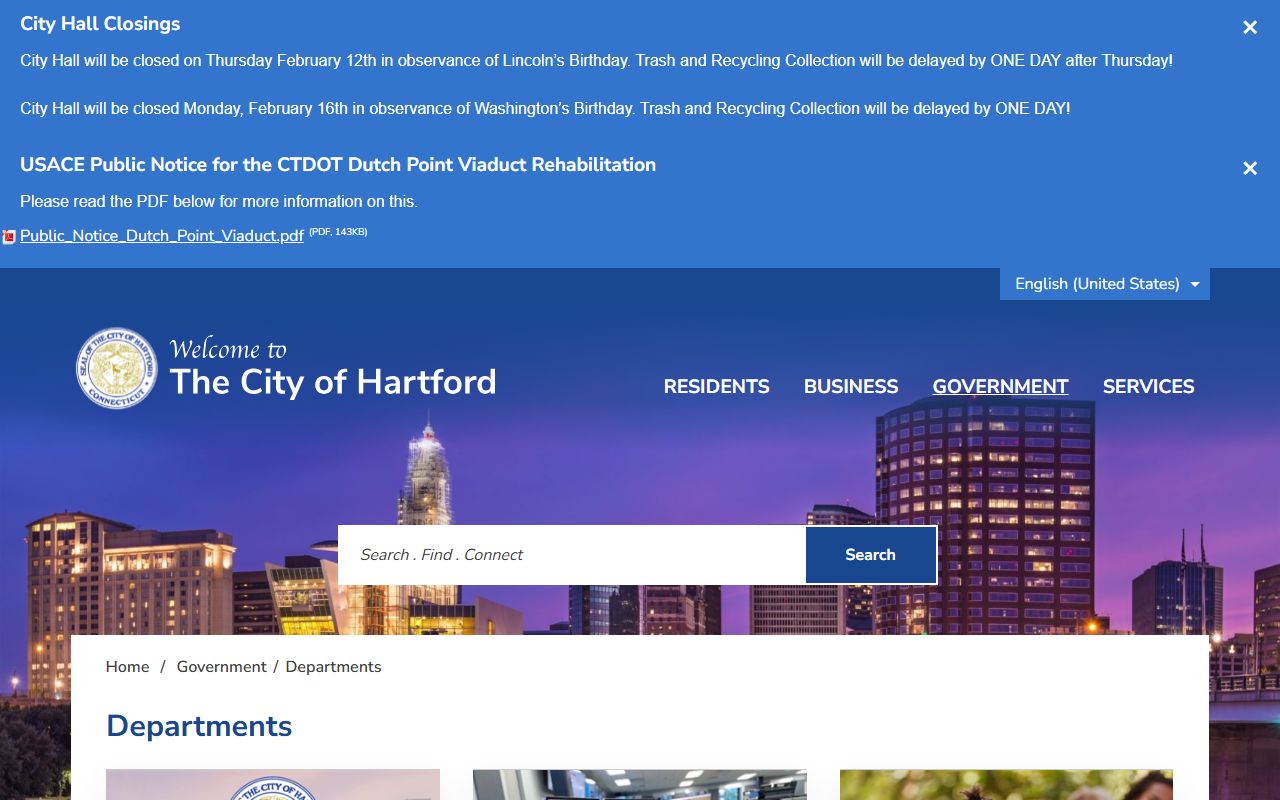The width and height of the screenshot is (1280, 800).
Task: Focus the Search . Find . Connect field
Action: tap(572, 555)
